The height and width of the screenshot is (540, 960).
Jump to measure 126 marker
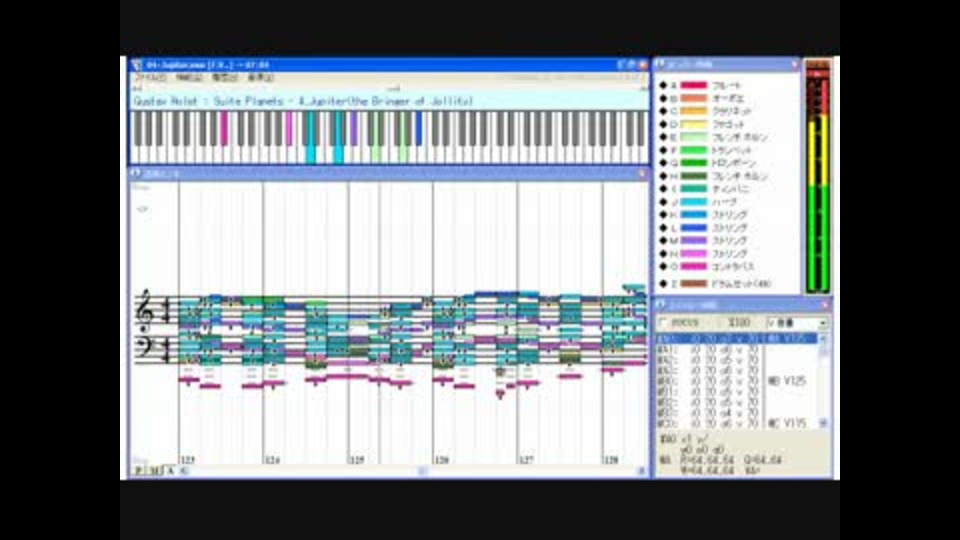coord(441,459)
